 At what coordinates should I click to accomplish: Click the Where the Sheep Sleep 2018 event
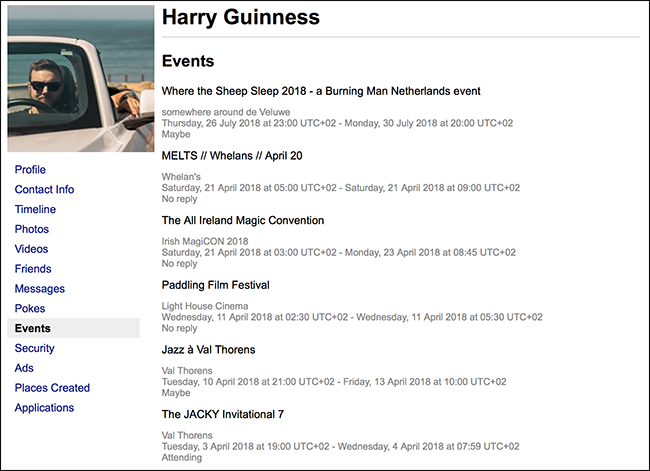pos(321,91)
